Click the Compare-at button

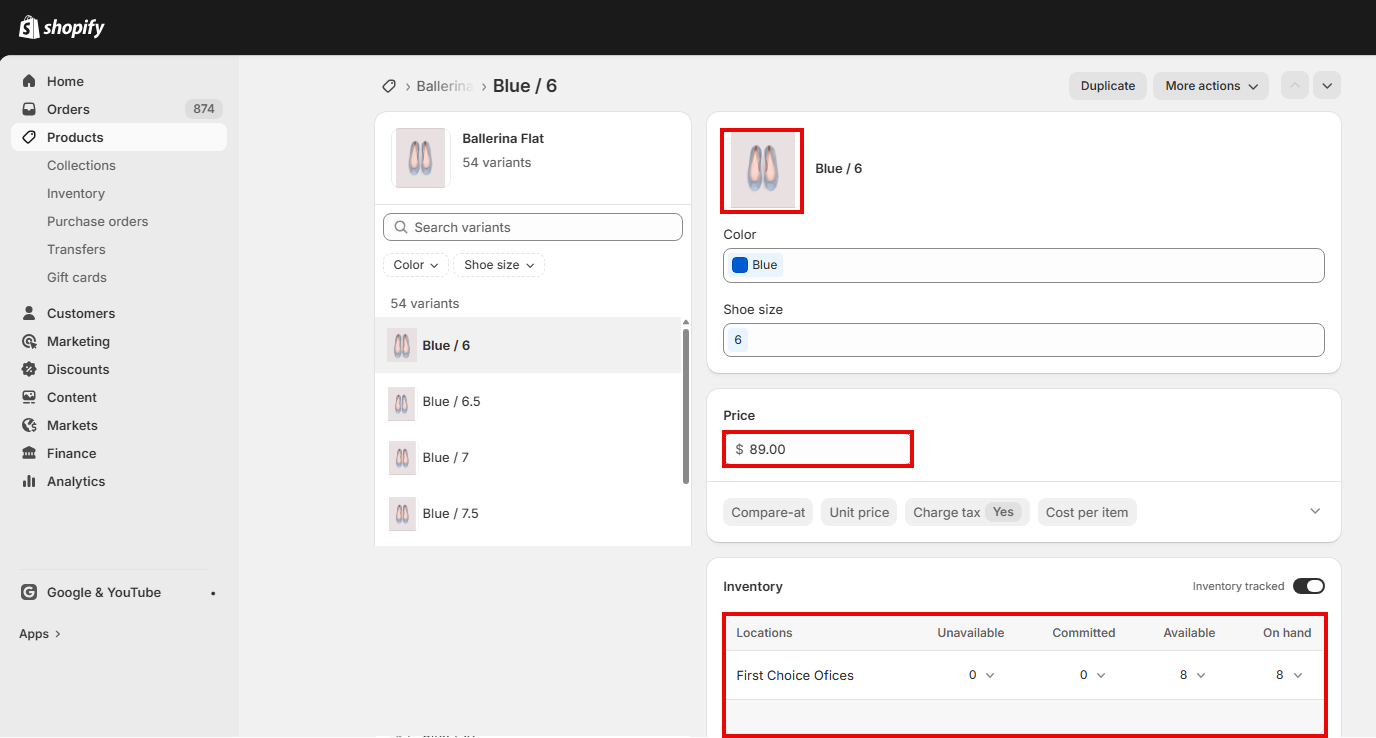click(x=767, y=512)
